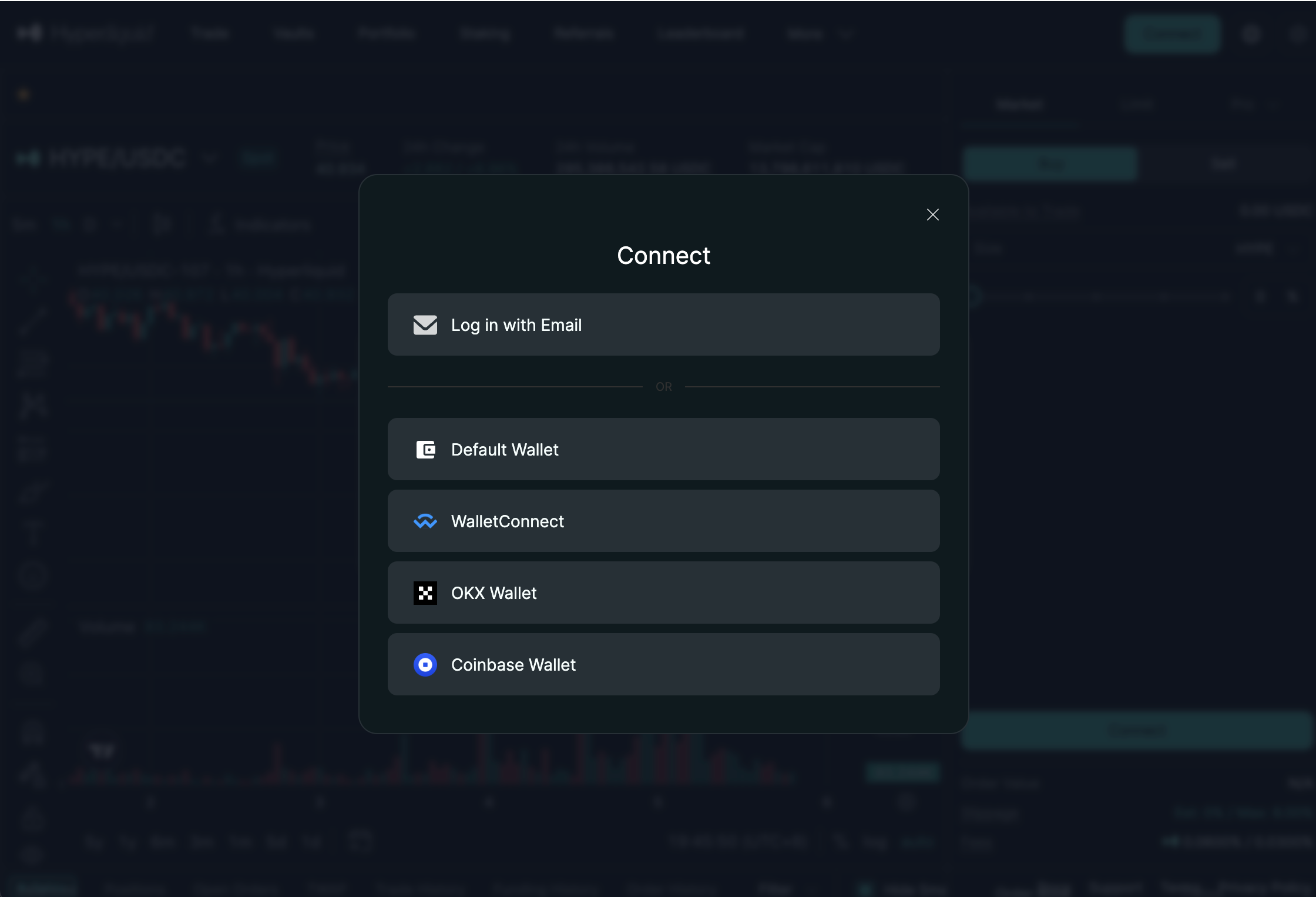Click the envelope icon beside Log in with Email
The height and width of the screenshot is (897, 1316).
coord(425,324)
